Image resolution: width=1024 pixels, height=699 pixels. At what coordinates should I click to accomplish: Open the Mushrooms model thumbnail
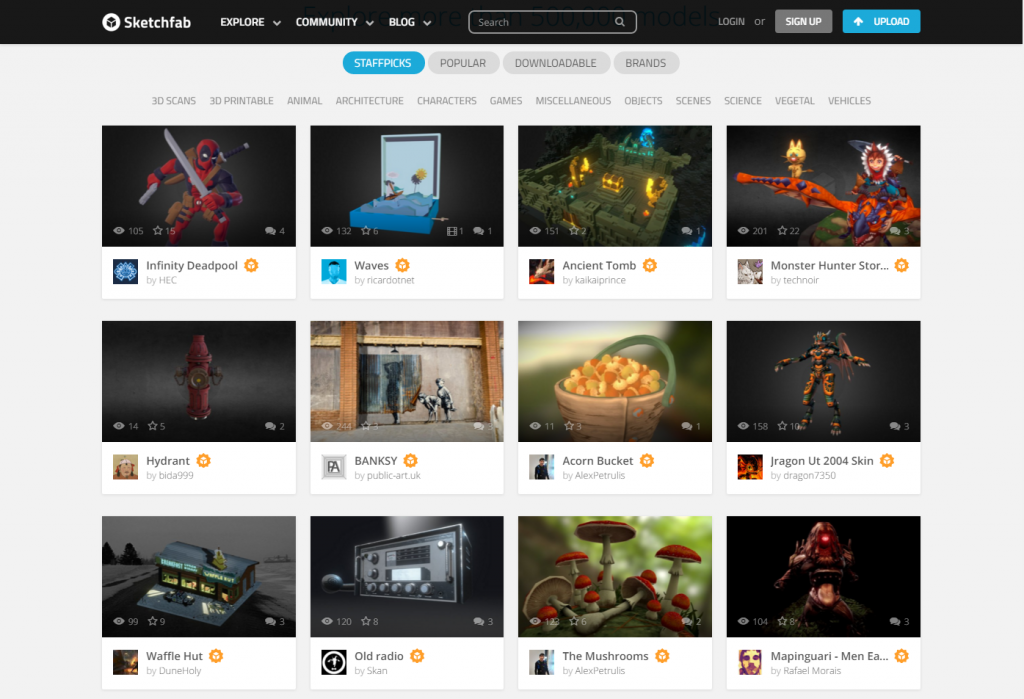pyautogui.click(x=615, y=576)
